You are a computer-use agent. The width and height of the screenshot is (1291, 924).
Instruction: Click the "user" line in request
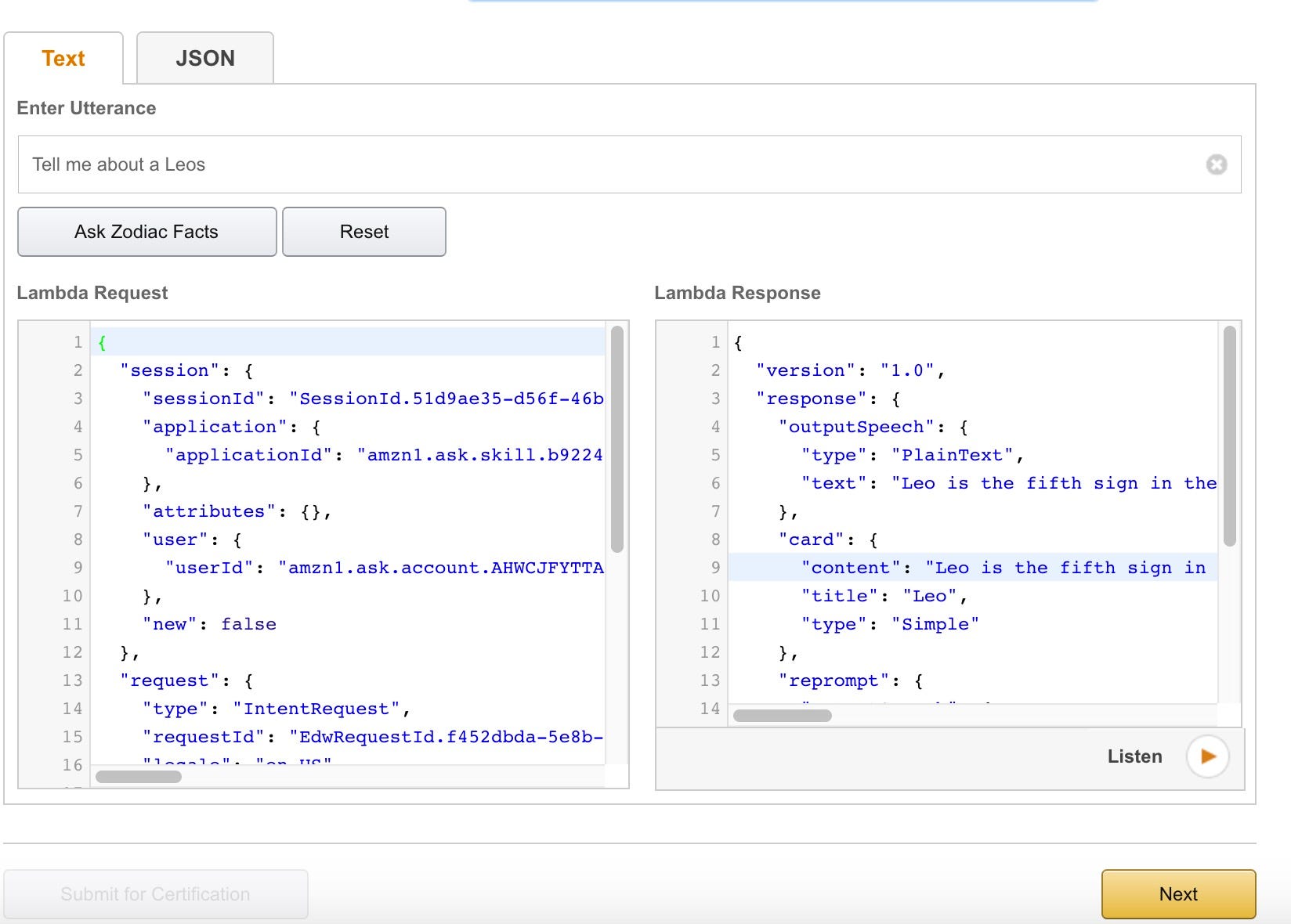pyautogui.click(x=192, y=540)
